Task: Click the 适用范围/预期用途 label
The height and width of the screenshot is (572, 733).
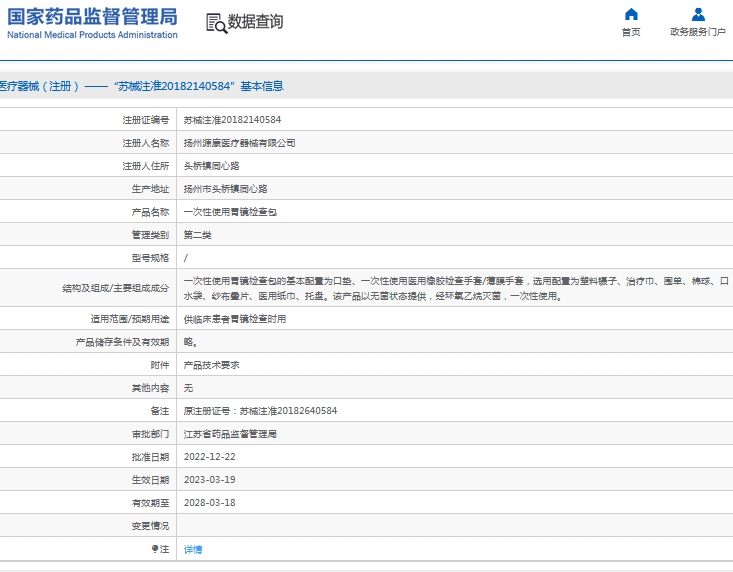Action: pyautogui.click(x=129, y=319)
